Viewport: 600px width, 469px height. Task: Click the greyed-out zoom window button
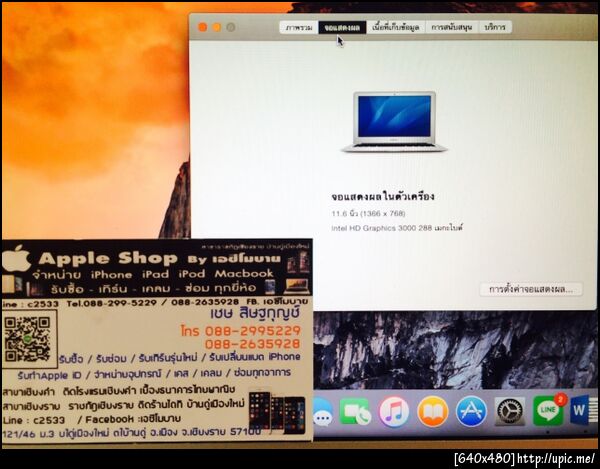click(x=231, y=27)
